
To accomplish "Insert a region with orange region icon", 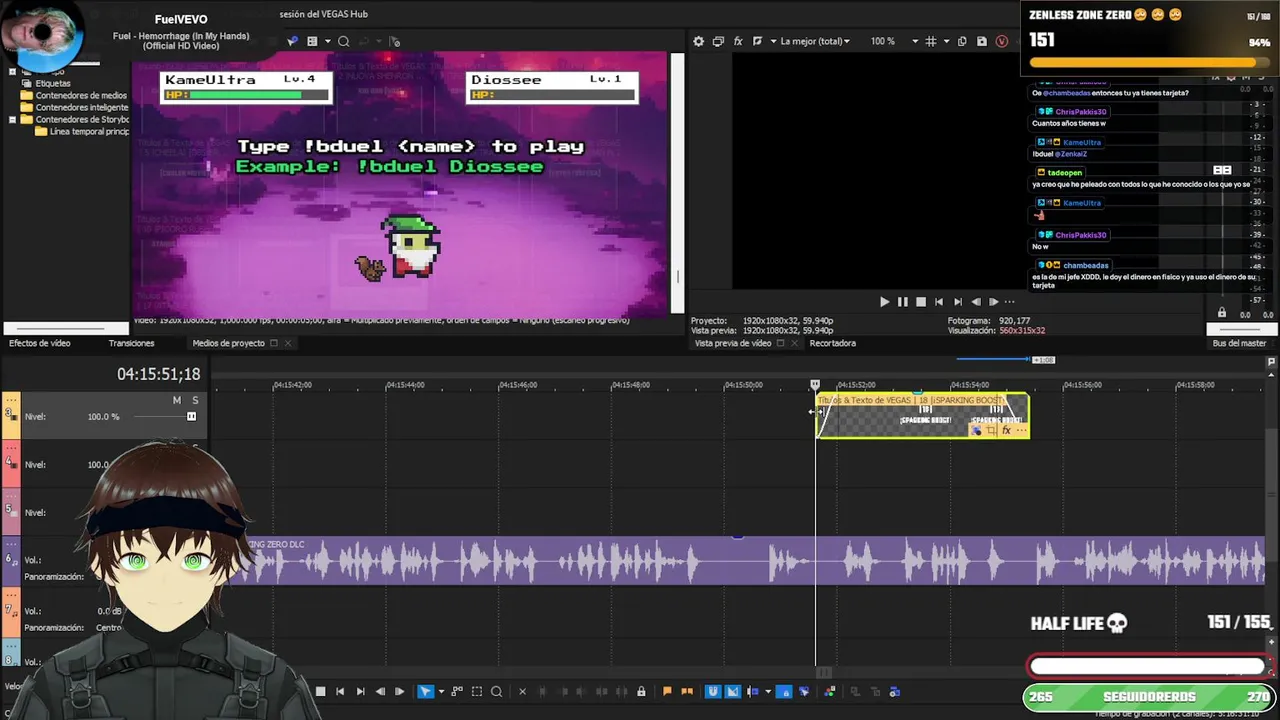I will (x=687, y=691).
